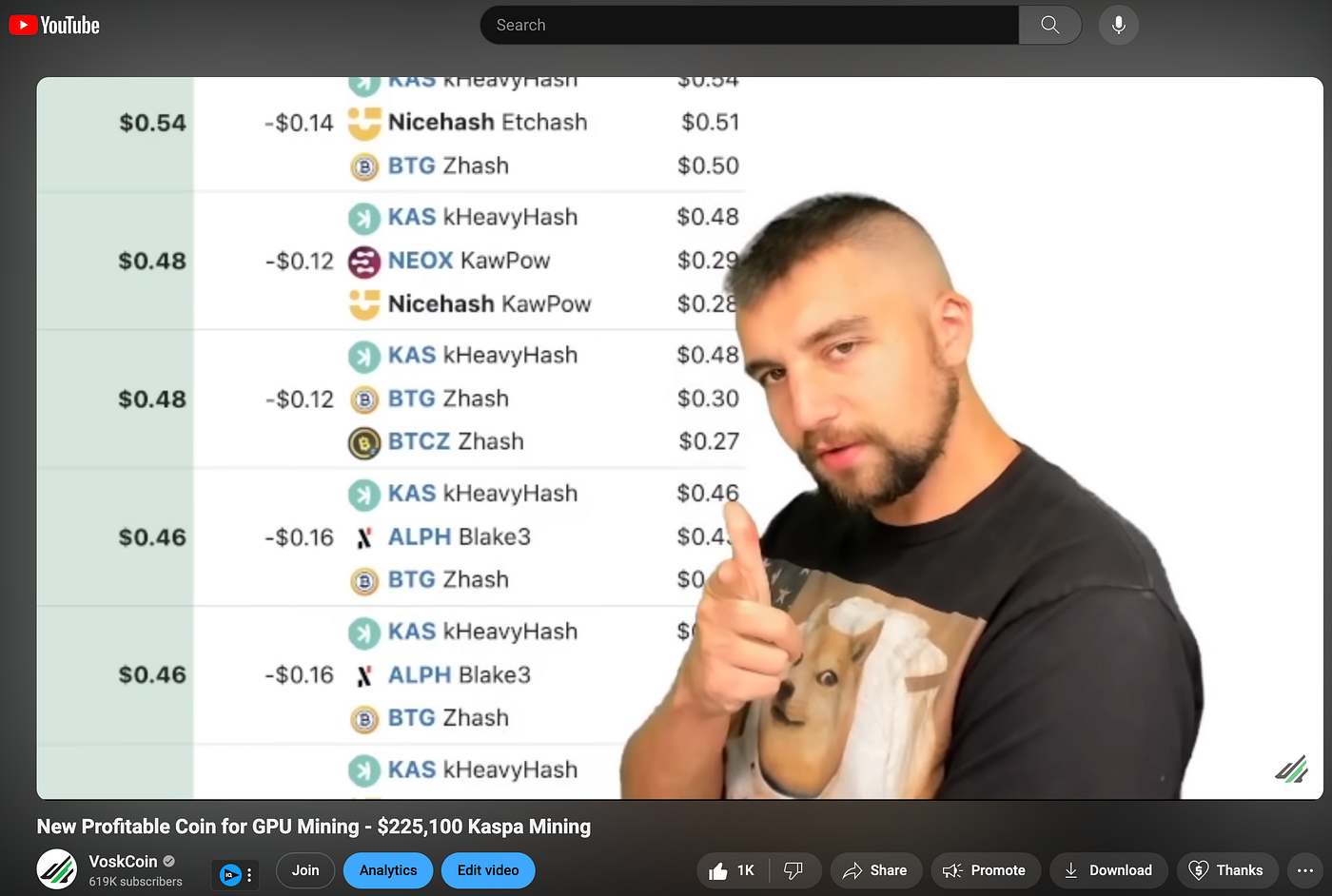Join the VoskCoin channel membership
The width and height of the screenshot is (1332, 896).
coord(305,870)
